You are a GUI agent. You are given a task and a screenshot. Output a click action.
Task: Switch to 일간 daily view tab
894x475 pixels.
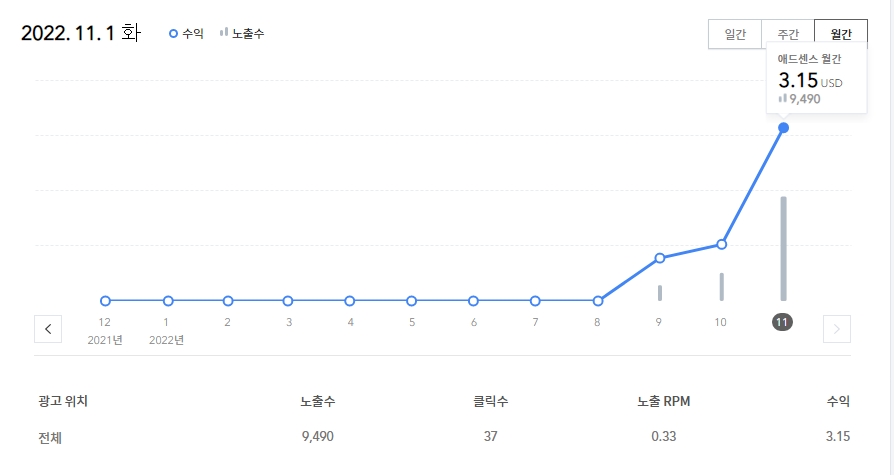click(735, 34)
